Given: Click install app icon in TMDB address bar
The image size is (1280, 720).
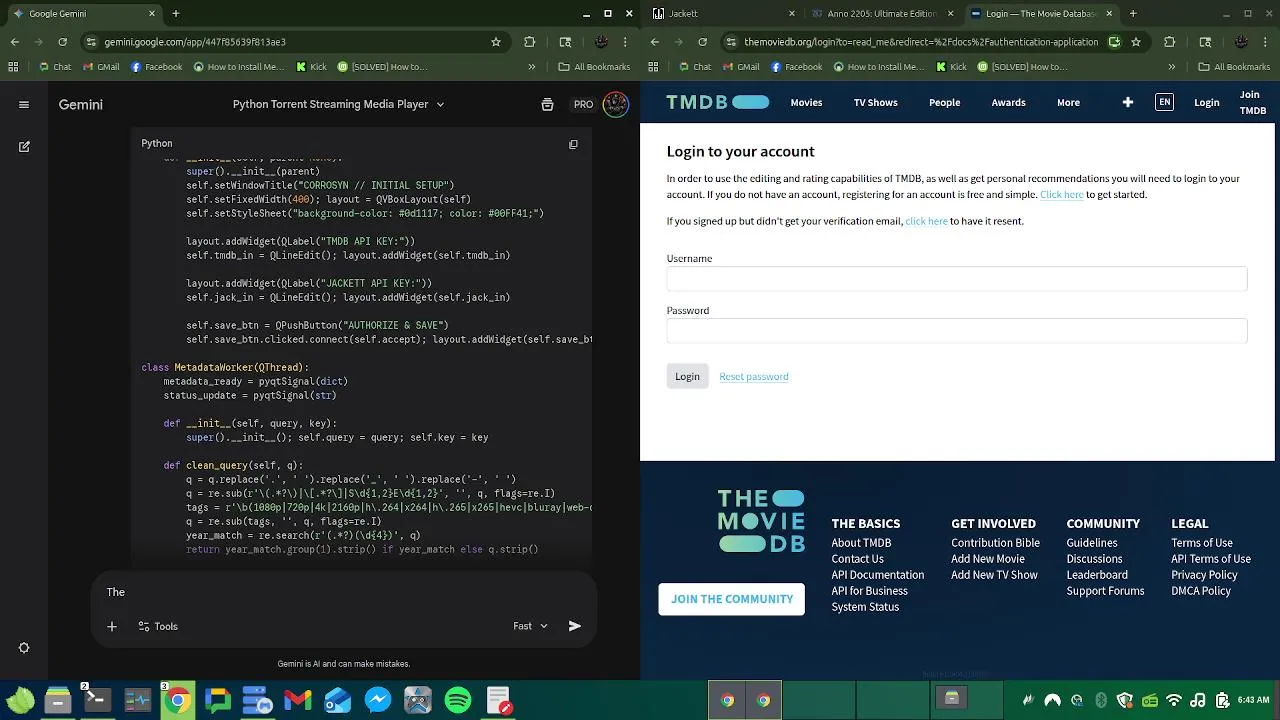Looking at the screenshot, I should point(1114,42).
